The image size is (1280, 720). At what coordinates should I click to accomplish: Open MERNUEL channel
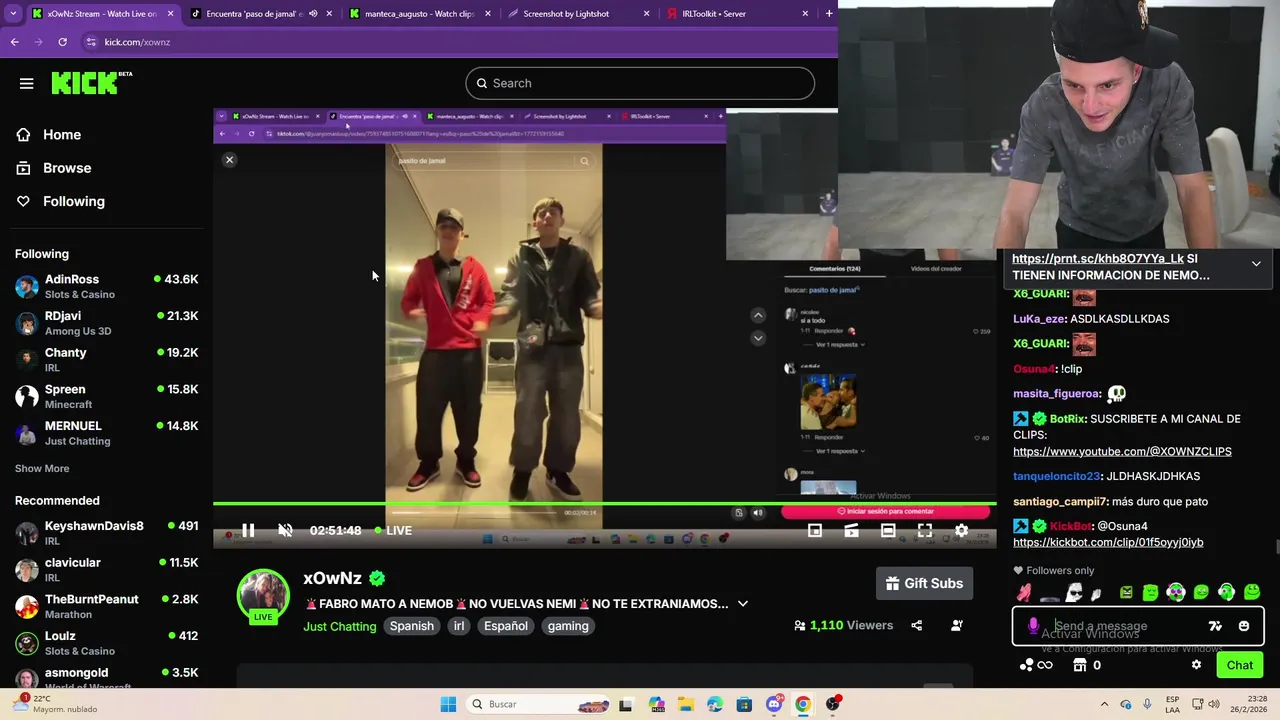pyautogui.click(x=105, y=433)
